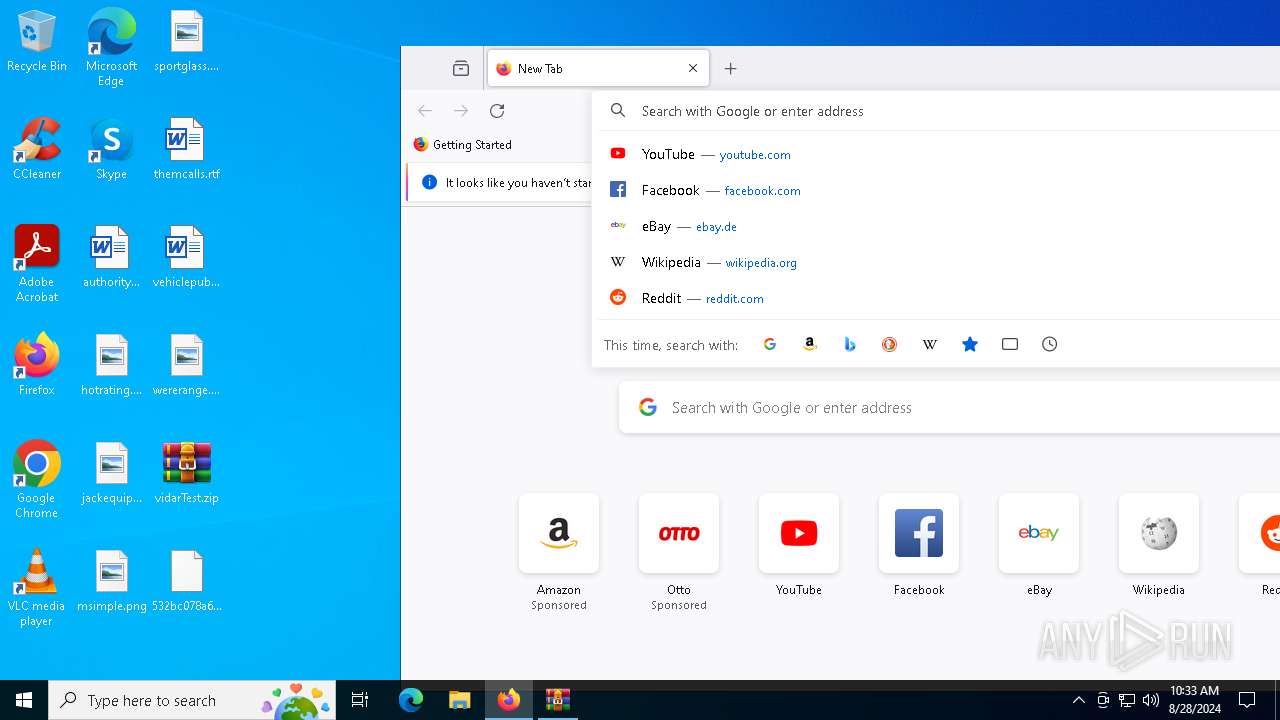This screenshot has height=720, width=1280.
Task: Close the New Tab tab
Action: (693, 69)
